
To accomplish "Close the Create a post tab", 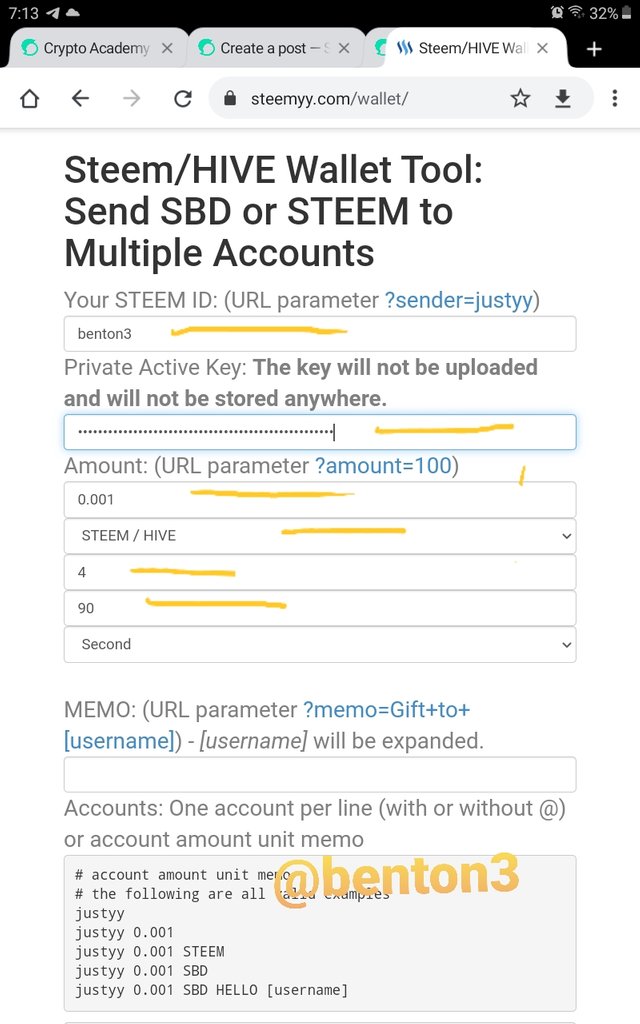I will pos(344,48).
